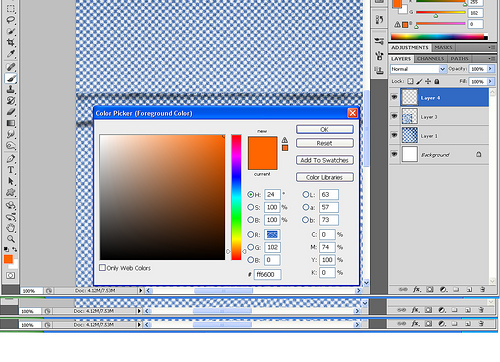The height and width of the screenshot is (362, 500).
Task: Hide Layer 4 with its eye icon
Action: pos(394,97)
